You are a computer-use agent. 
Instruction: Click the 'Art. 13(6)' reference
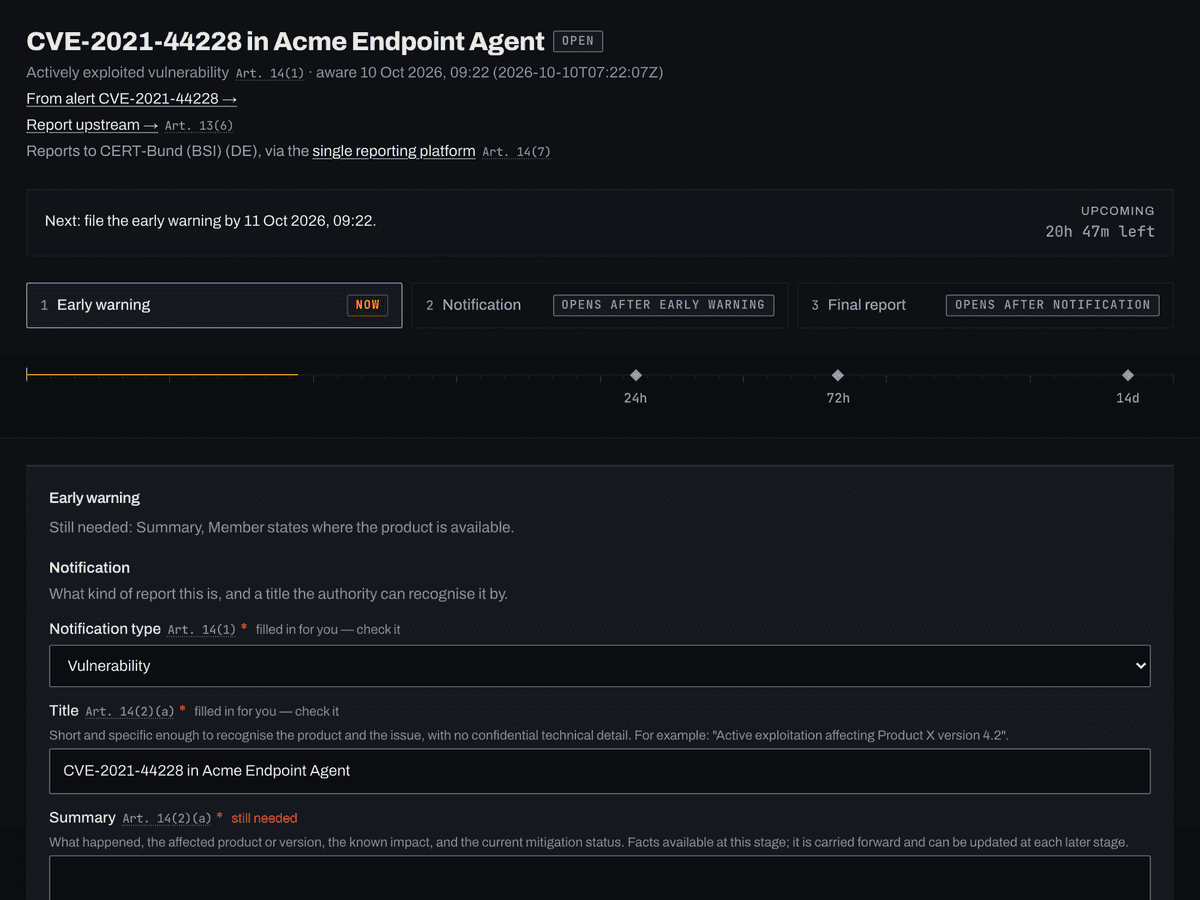tap(199, 126)
